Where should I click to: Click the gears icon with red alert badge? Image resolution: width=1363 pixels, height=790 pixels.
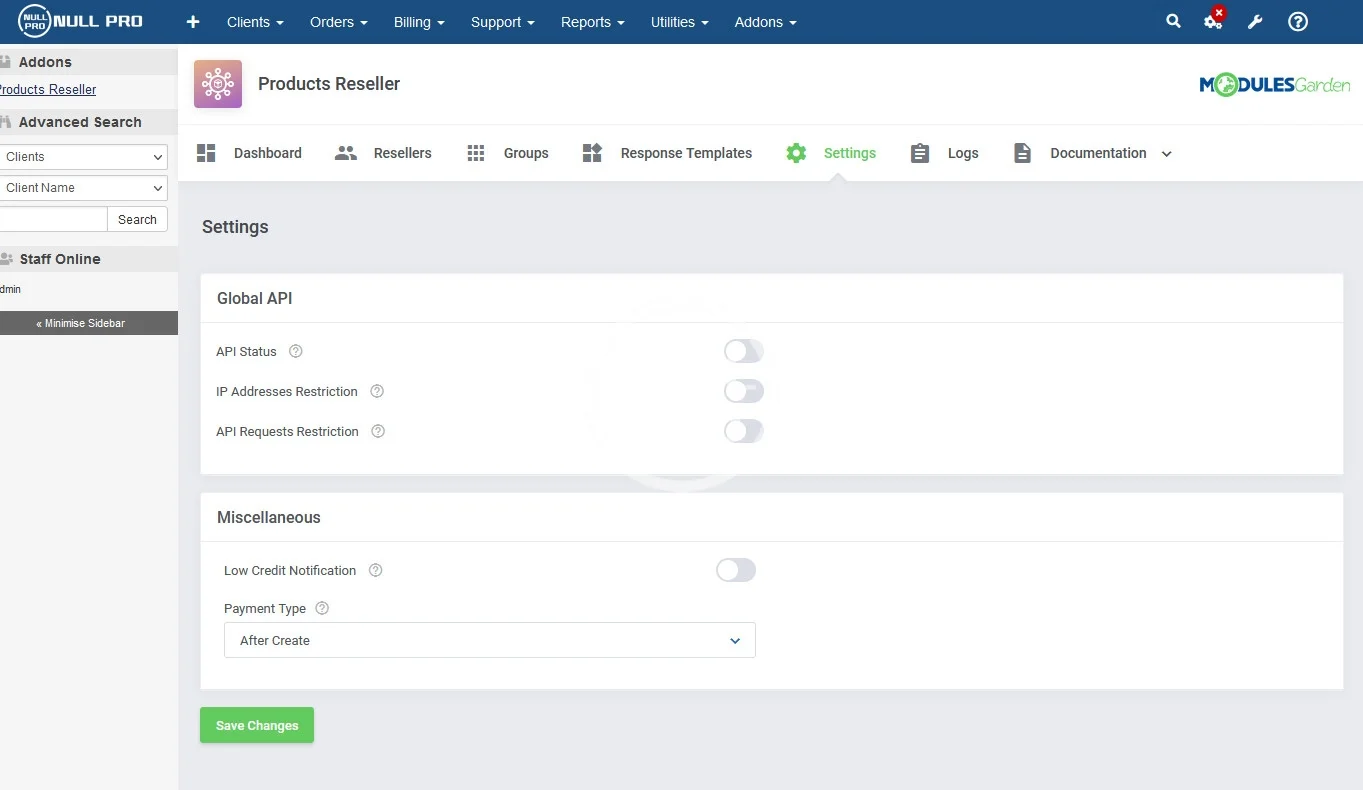tap(1213, 21)
